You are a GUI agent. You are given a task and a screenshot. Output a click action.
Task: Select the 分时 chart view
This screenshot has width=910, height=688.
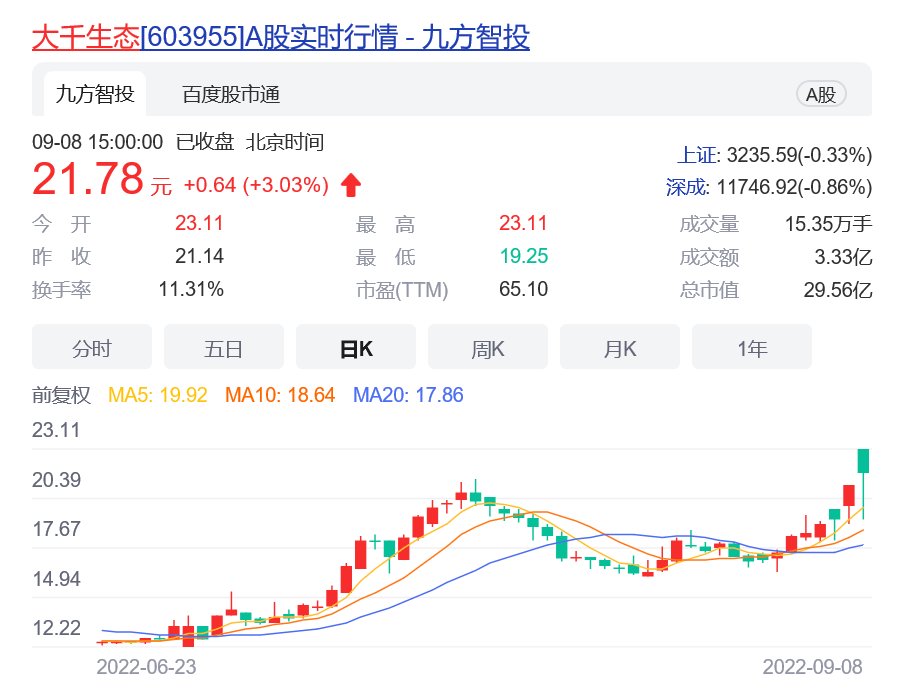pos(92,348)
